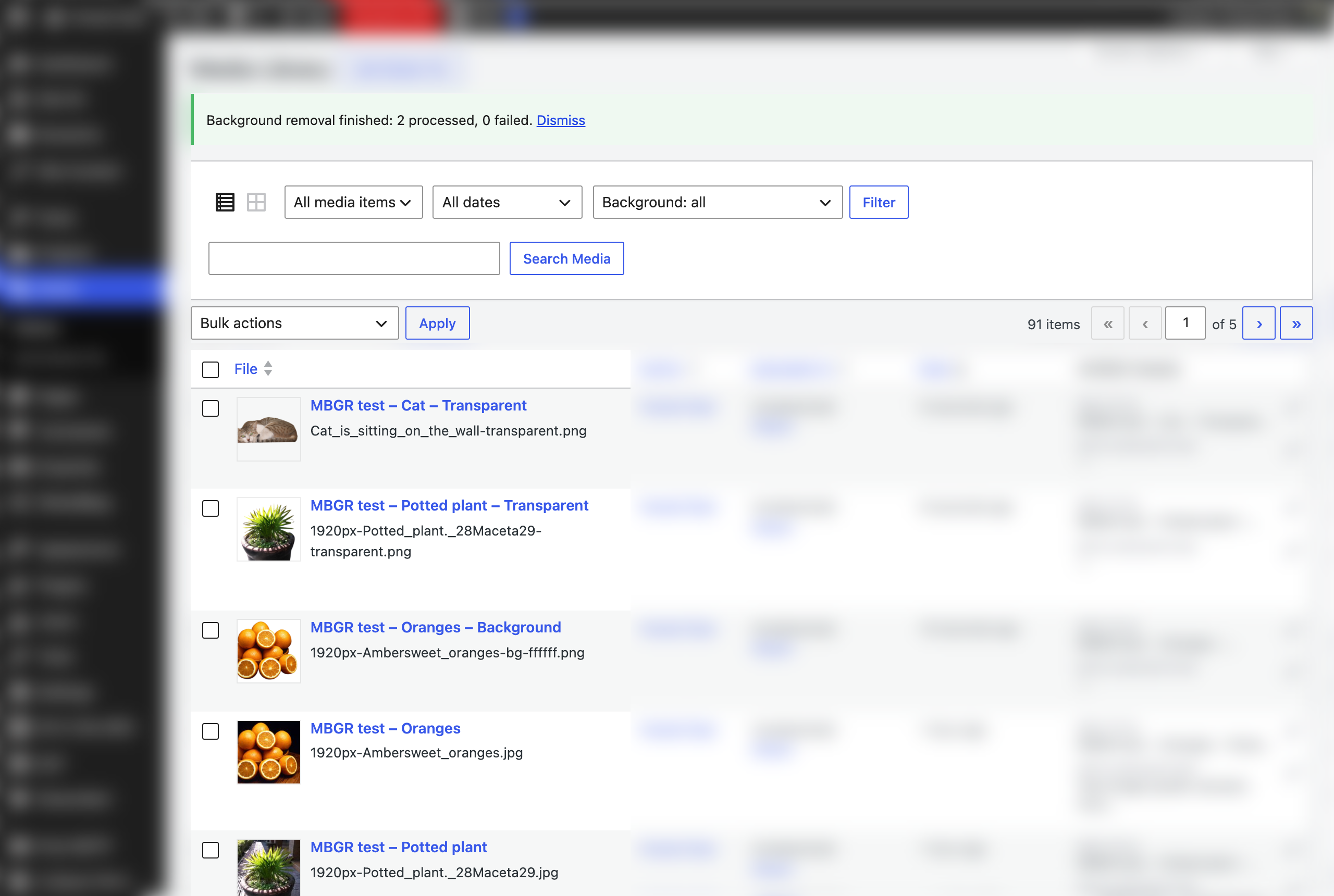Viewport: 1334px width, 896px height.
Task: Jump to last page arrow
Action: 1296,323
